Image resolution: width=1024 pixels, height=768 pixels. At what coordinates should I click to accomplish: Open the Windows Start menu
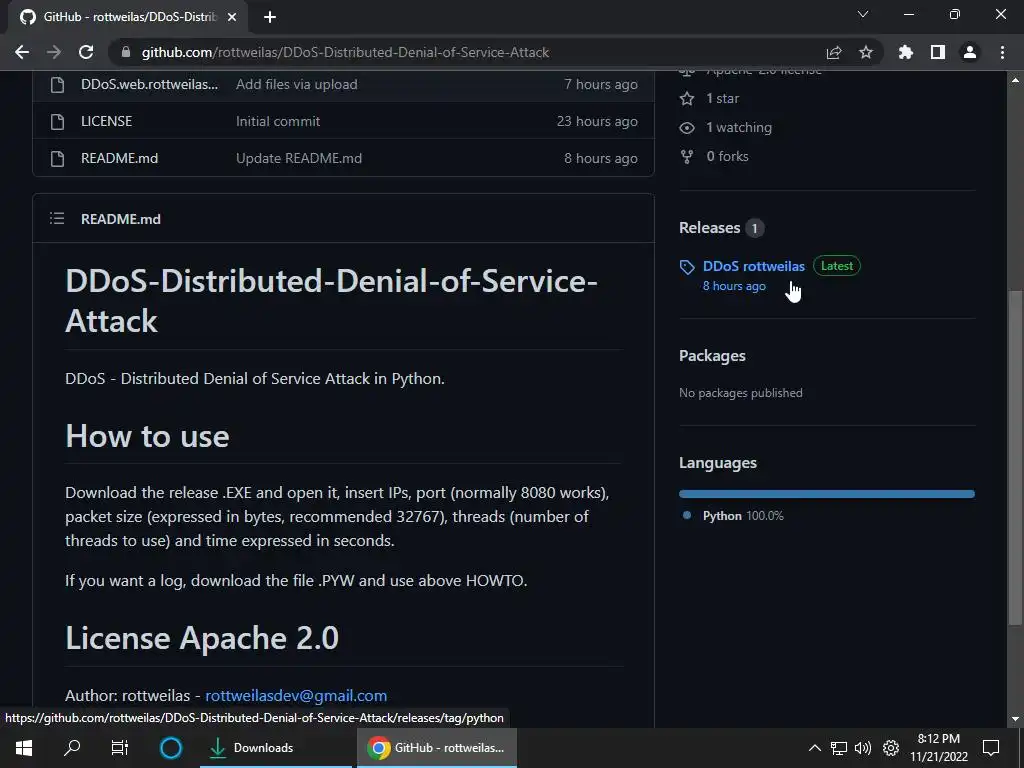[24, 748]
